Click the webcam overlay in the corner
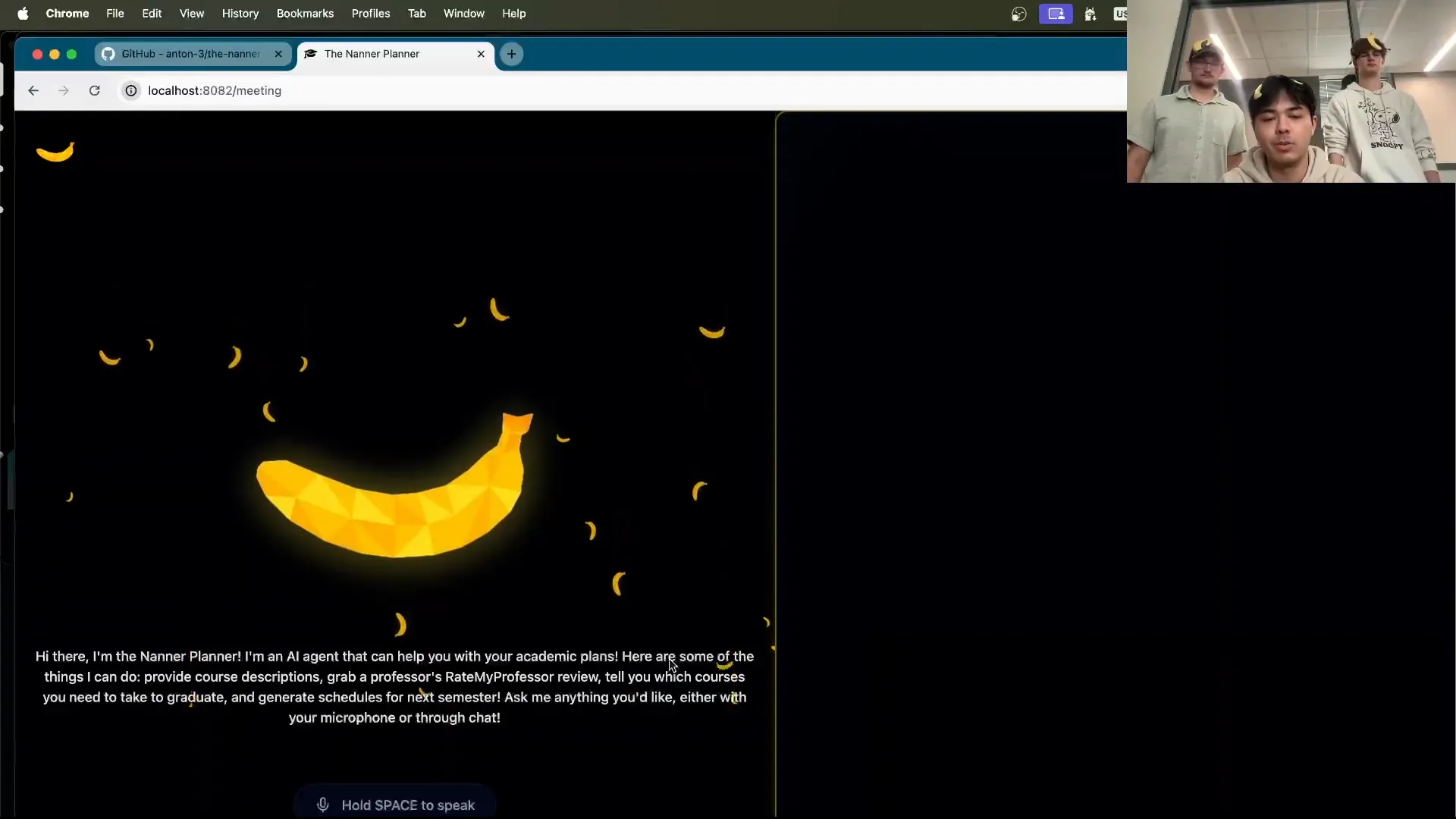 tap(1289, 91)
